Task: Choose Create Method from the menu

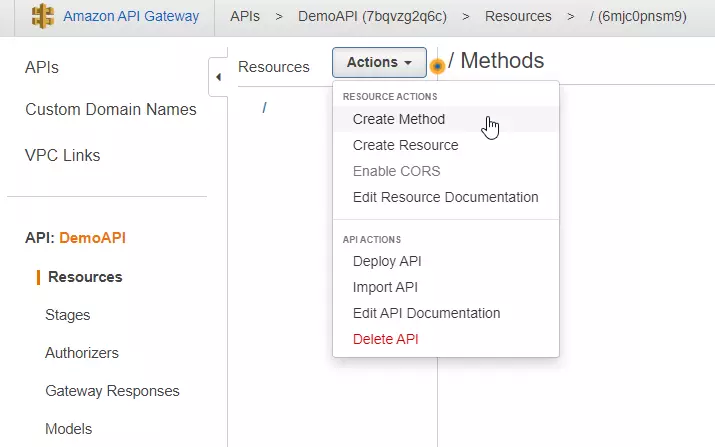Action: 446,119
